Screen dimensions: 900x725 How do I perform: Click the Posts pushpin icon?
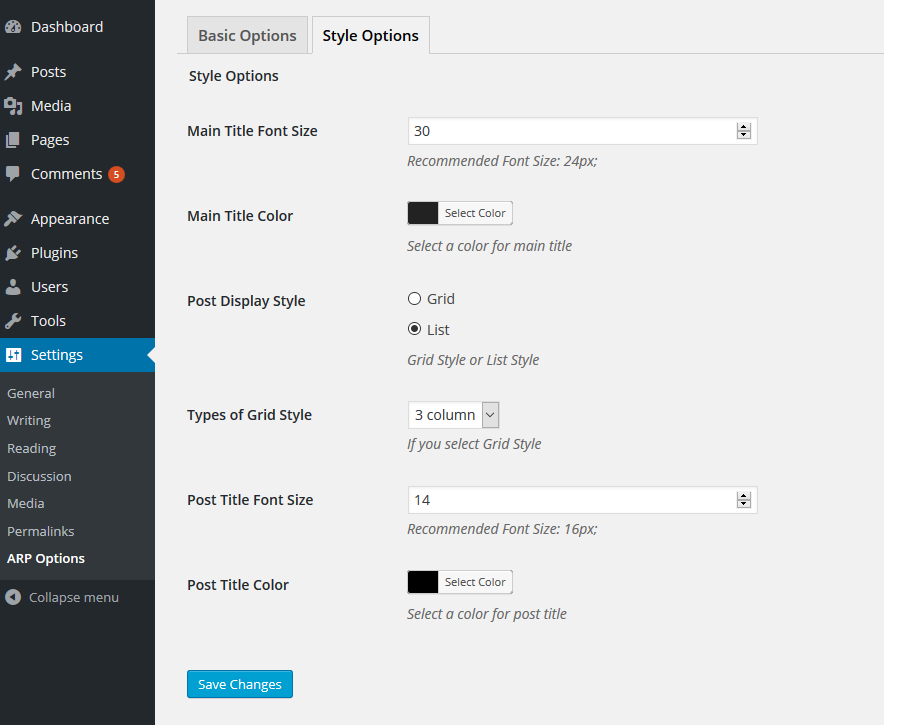13,72
